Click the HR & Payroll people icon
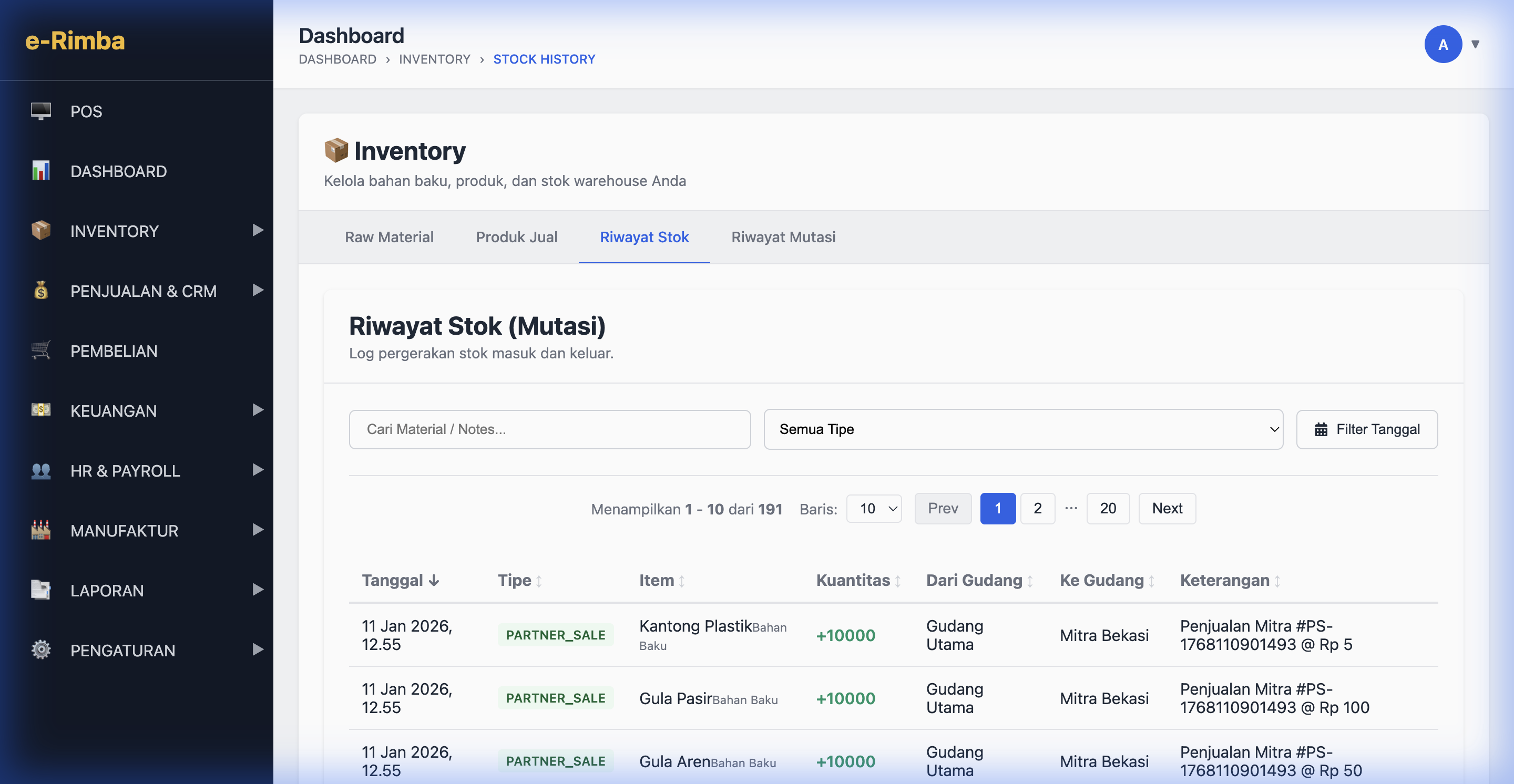The width and height of the screenshot is (1514, 784). pos(40,470)
